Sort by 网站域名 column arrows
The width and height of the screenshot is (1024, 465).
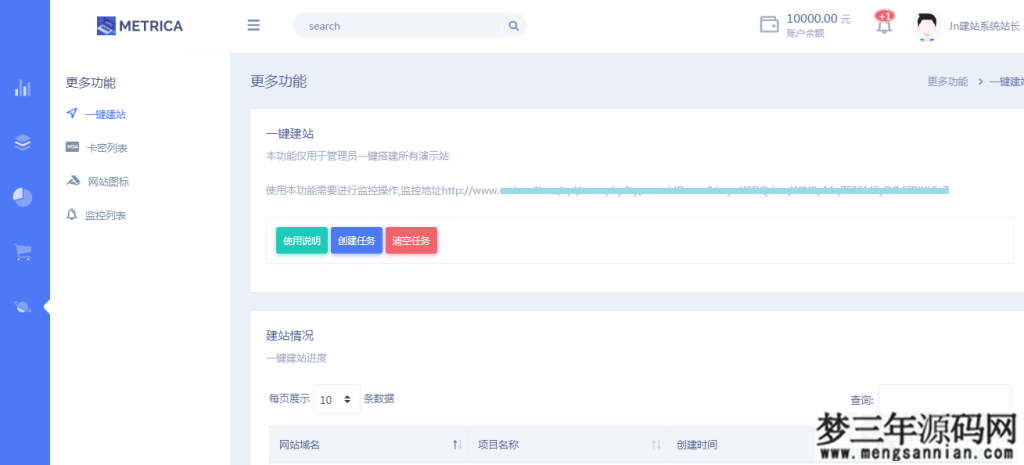pyautogui.click(x=457, y=445)
